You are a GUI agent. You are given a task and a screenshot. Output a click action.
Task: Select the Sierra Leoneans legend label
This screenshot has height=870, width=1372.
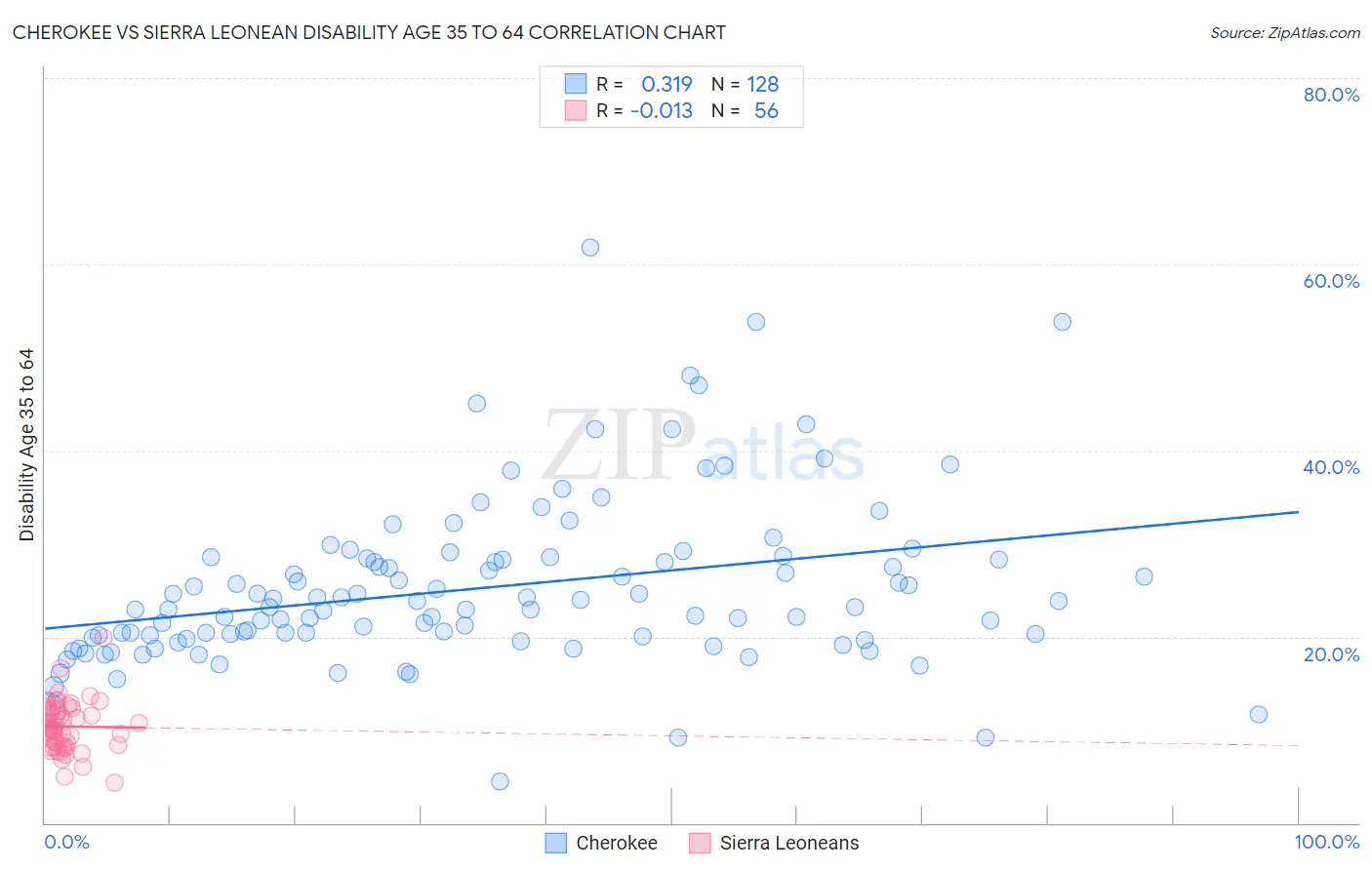pos(789,843)
